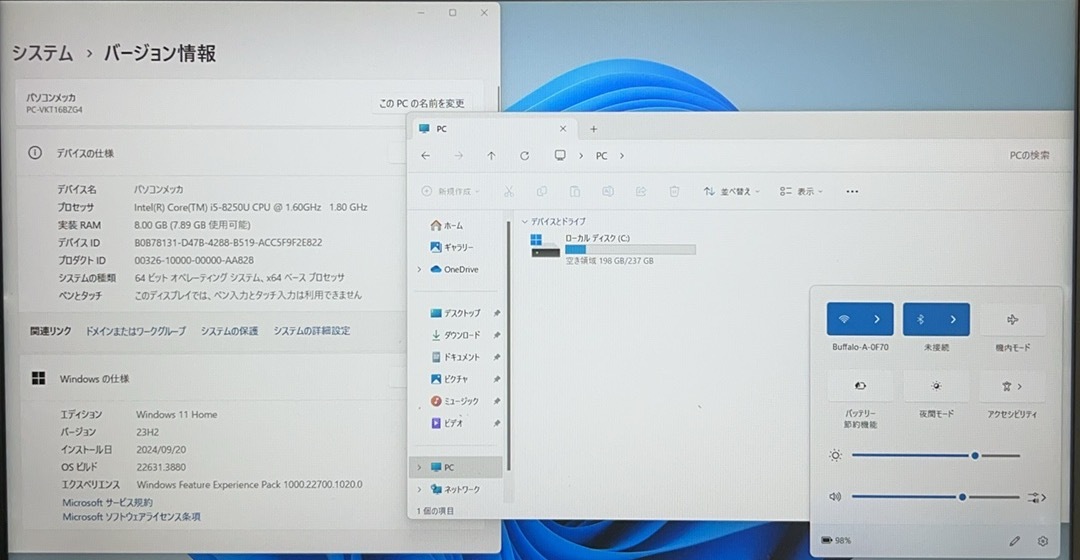This screenshot has width=1080, height=560.
Task: Select PC in the navigation pane
Action: coord(456,467)
